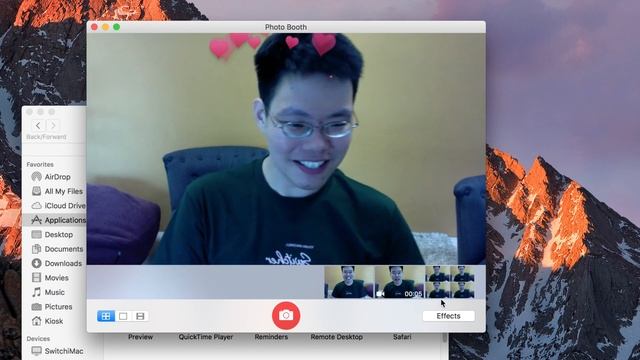Click the Kiosk house icon
The height and width of the screenshot is (360, 640).
click(36, 321)
